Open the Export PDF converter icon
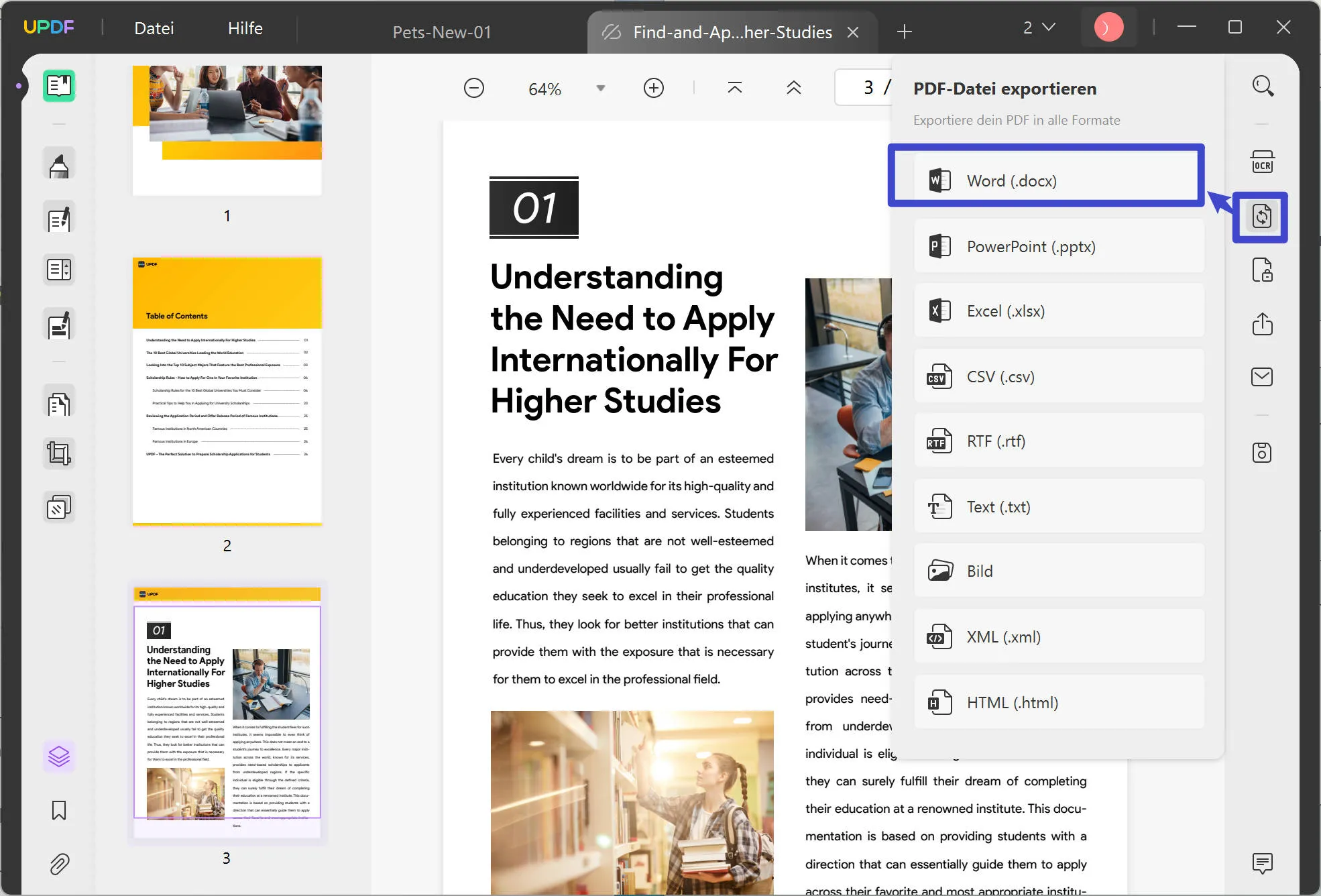The height and width of the screenshot is (896, 1321). point(1261,217)
